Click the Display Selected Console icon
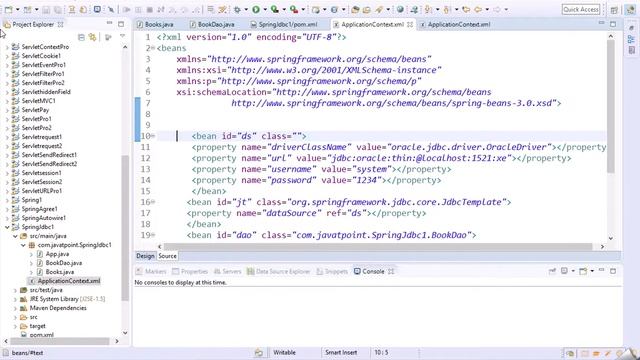The height and width of the screenshot is (360, 640). pos(564,271)
